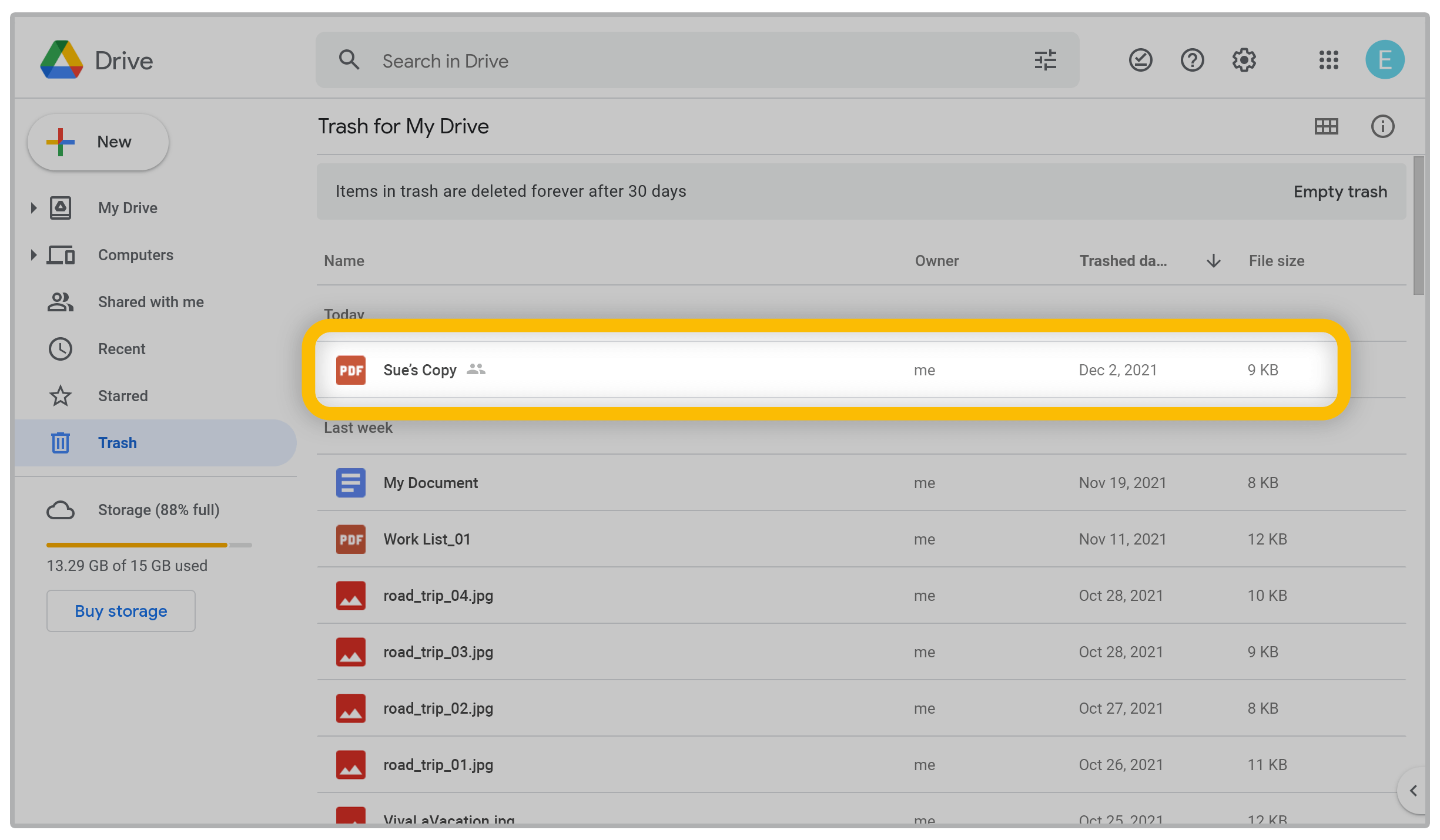Open the search options filter icon
This screenshot has height=840, width=1440.
coord(1045,61)
